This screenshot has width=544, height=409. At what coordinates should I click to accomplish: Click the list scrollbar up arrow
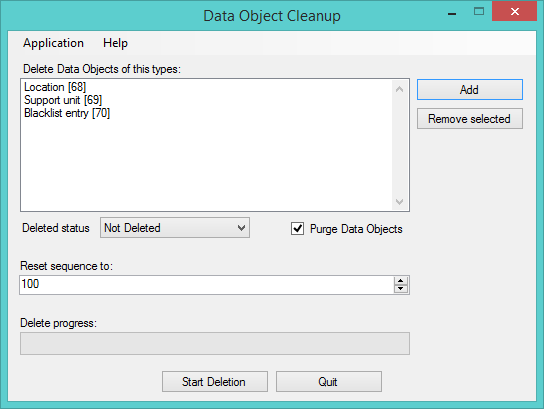[x=399, y=89]
